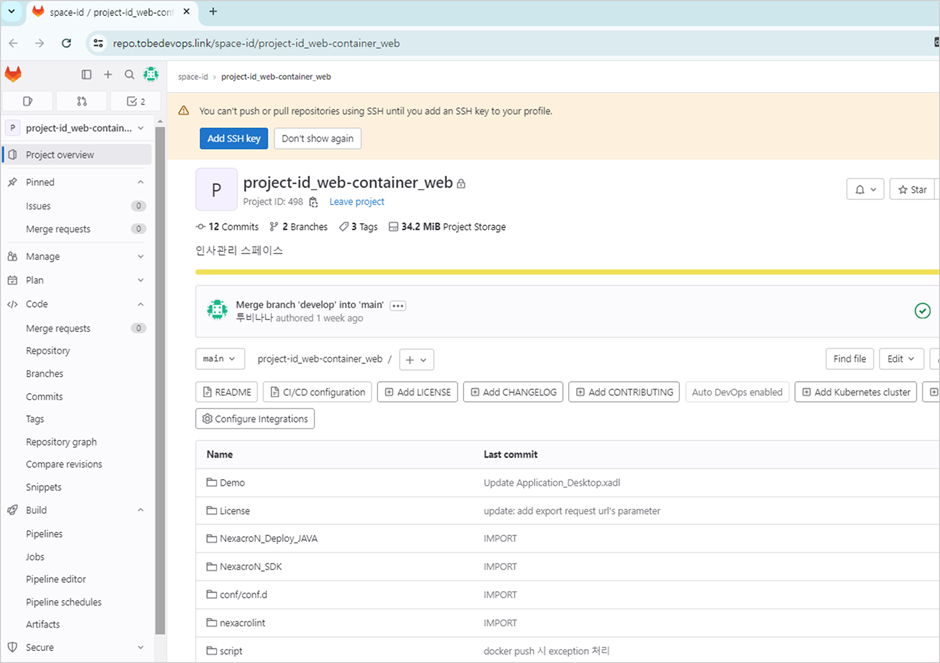Click your green avatar icon
This screenshot has width=940, height=663.
tap(151, 74)
